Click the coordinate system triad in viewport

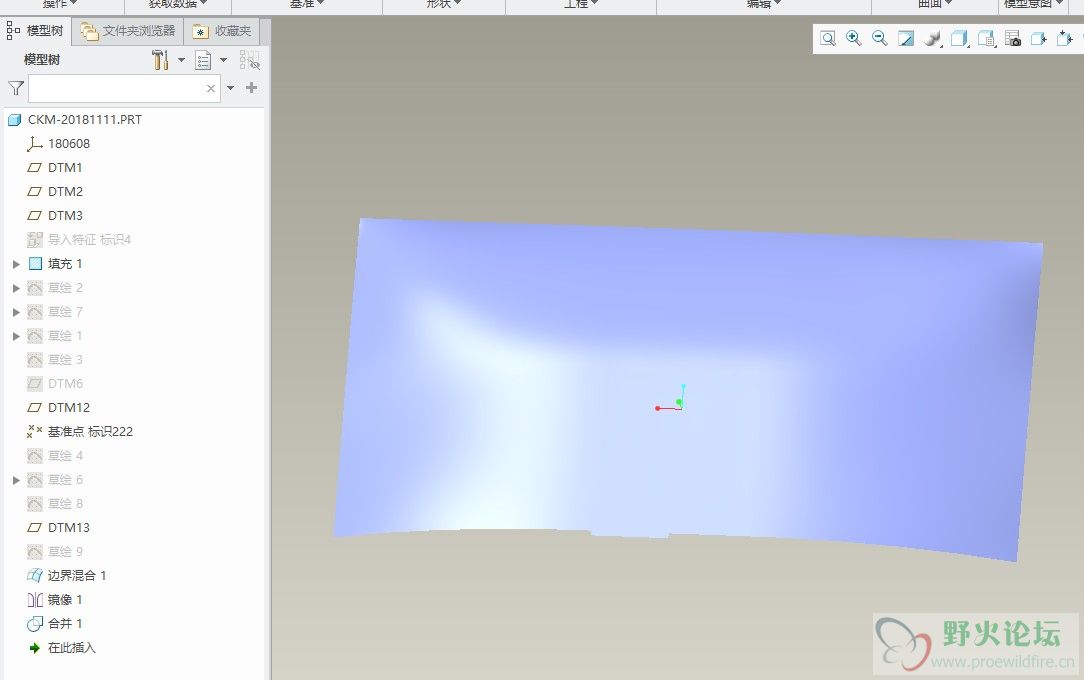pyautogui.click(x=671, y=399)
